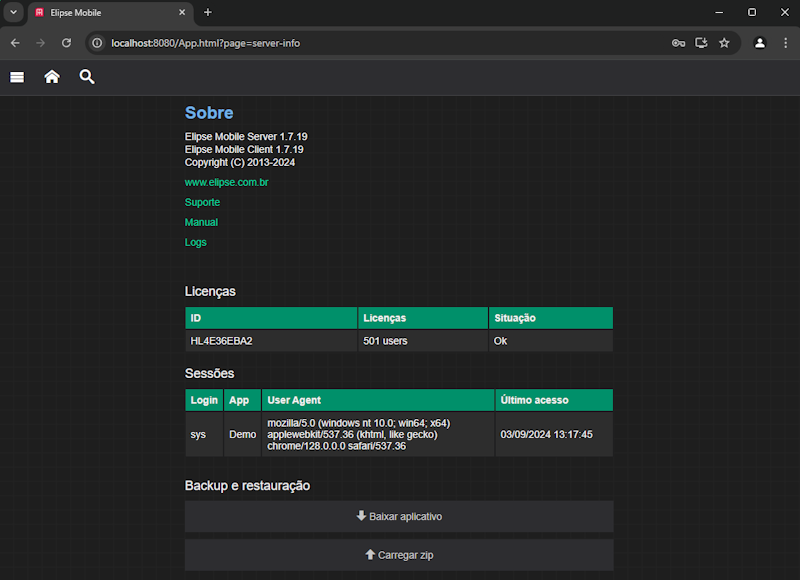Open the search magnifier icon
This screenshot has width=800, height=580.
tap(87, 77)
